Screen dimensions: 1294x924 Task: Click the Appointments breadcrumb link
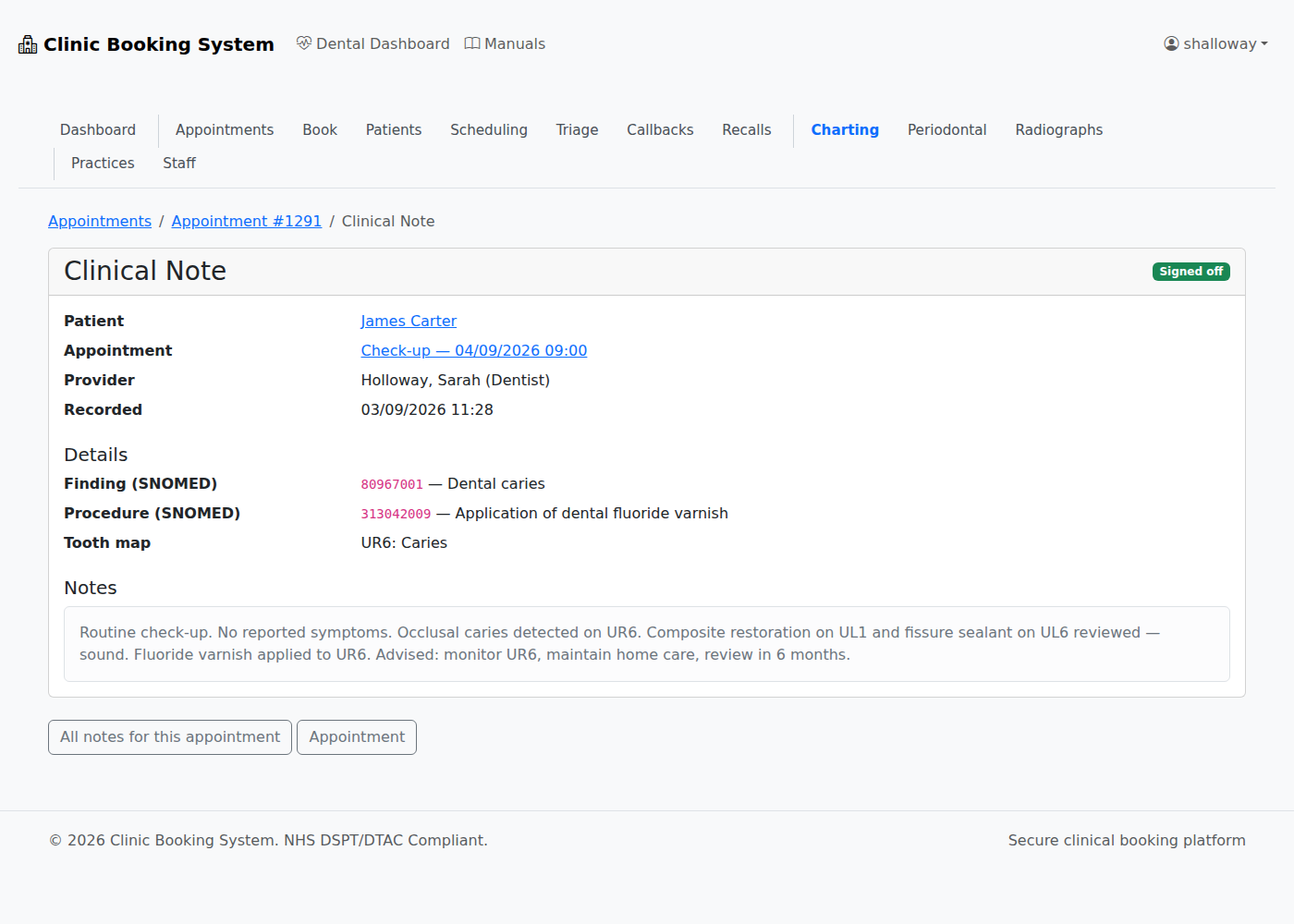100,222
